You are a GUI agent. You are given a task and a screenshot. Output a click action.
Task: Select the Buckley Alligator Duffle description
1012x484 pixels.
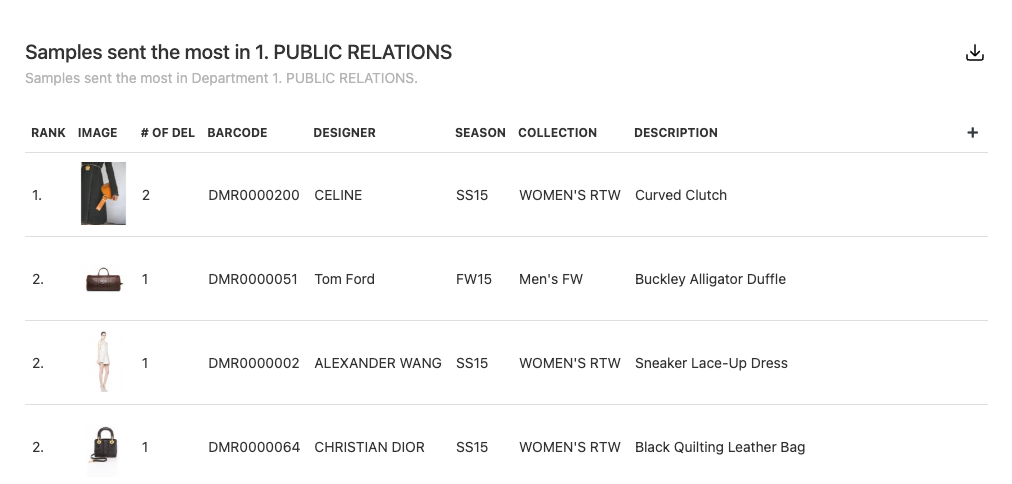coord(710,279)
